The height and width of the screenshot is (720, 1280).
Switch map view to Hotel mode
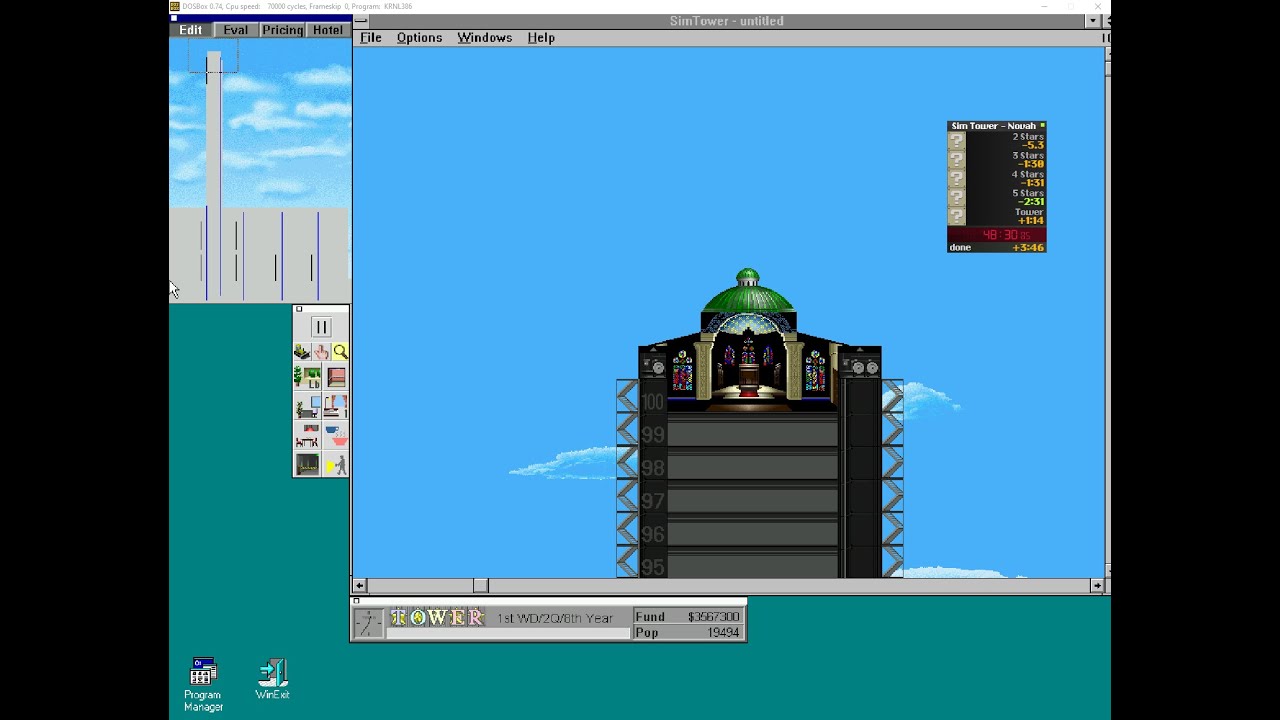327,30
